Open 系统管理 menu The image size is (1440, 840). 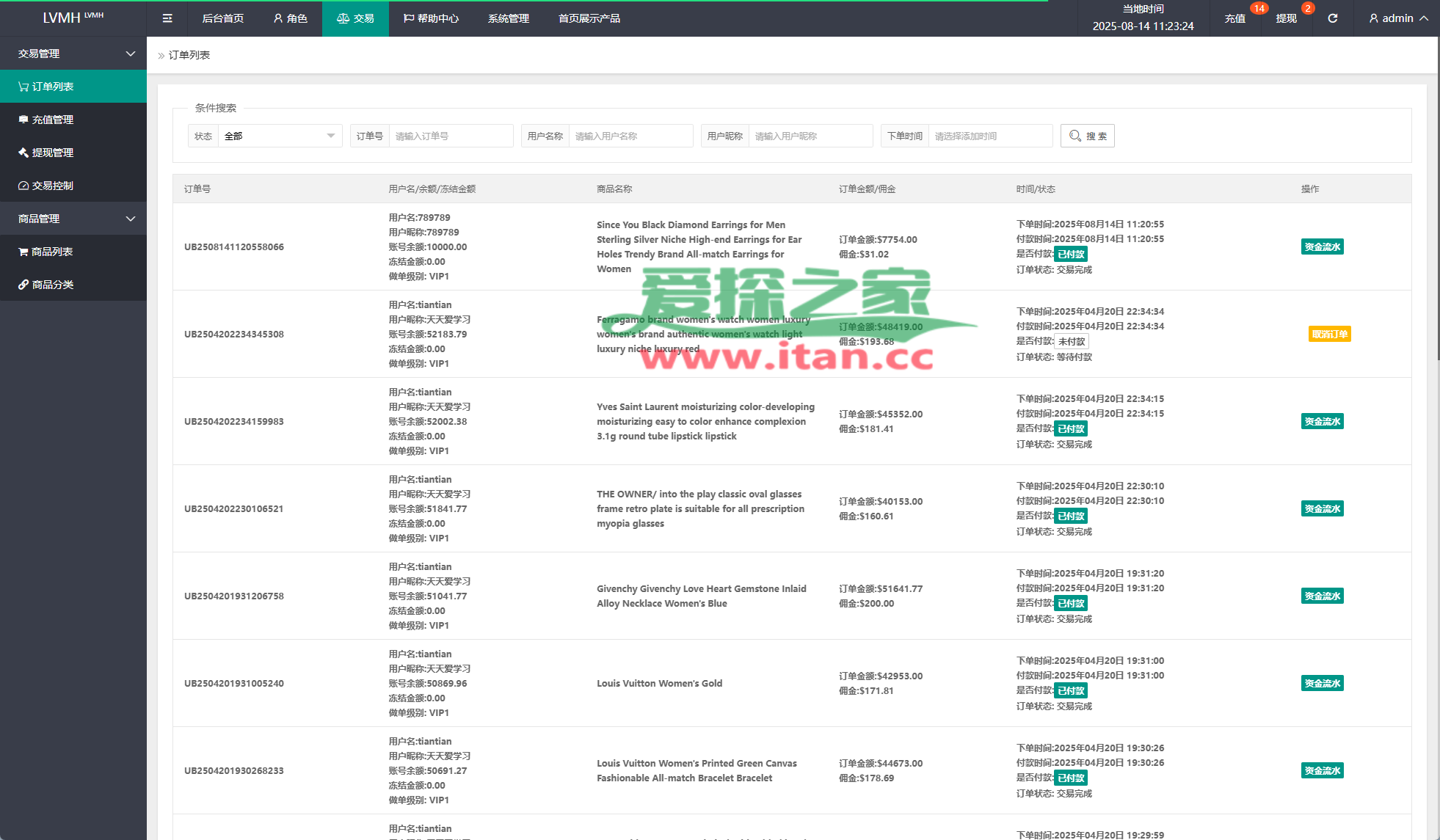509,18
